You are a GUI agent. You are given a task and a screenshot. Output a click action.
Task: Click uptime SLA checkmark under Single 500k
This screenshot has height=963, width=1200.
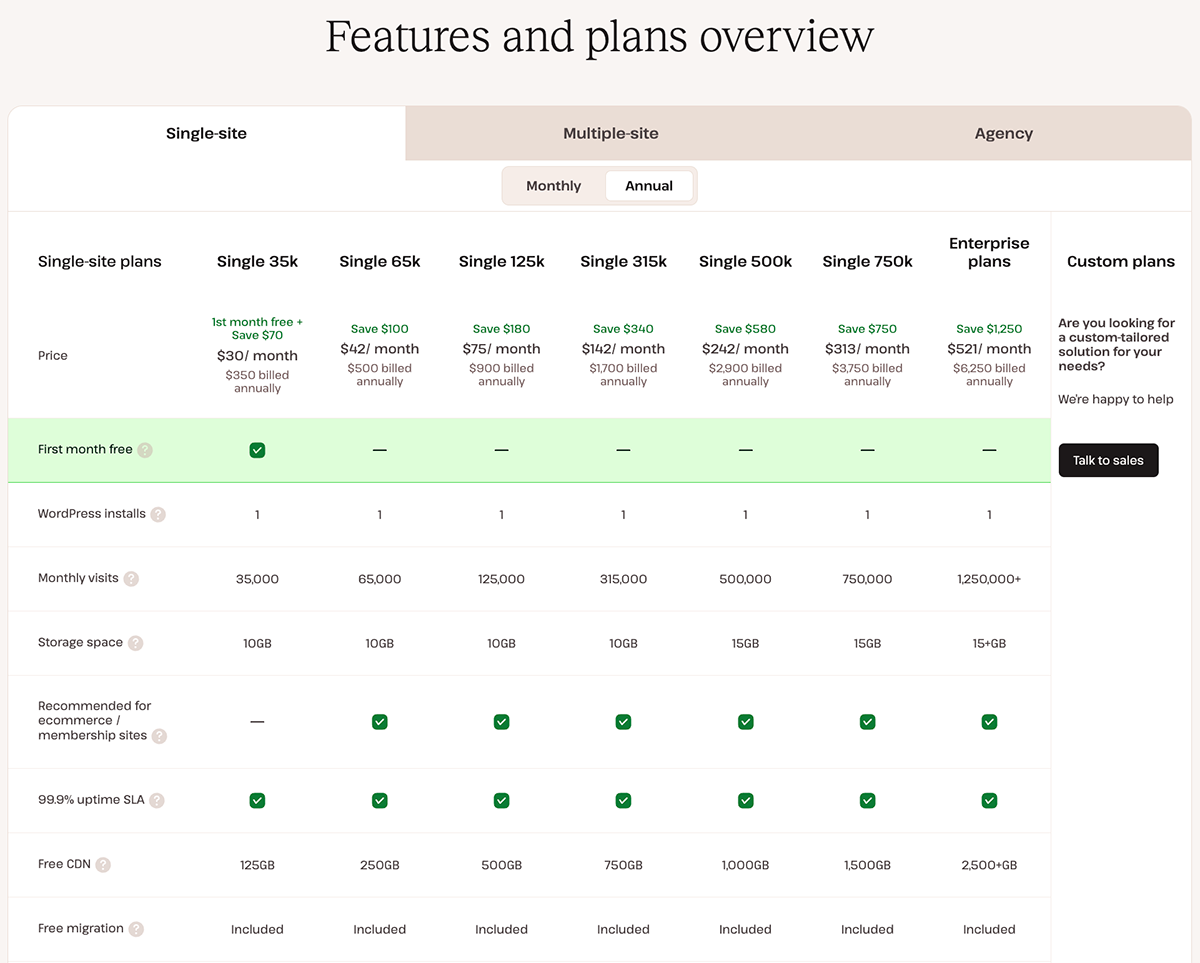click(x=745, y=800)
